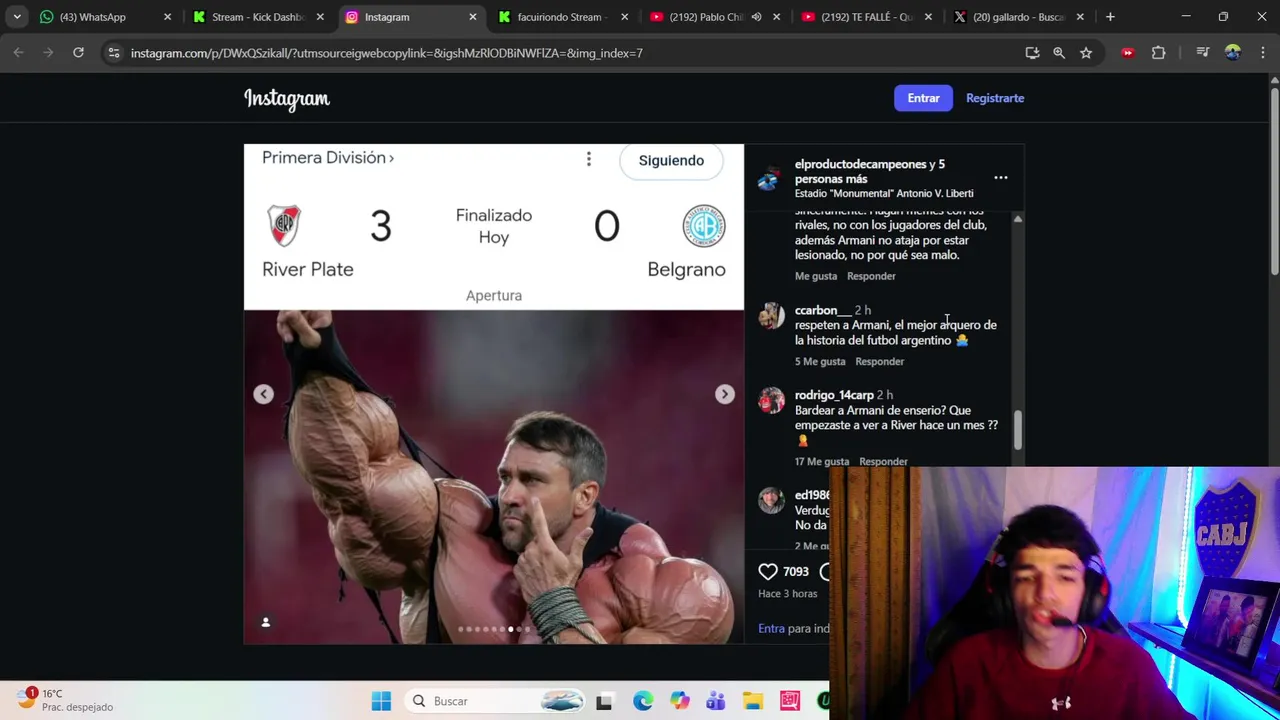This screenshot has height=720, width=1280.
Task: View site information icon in address bar
Action: pos(114,53)
